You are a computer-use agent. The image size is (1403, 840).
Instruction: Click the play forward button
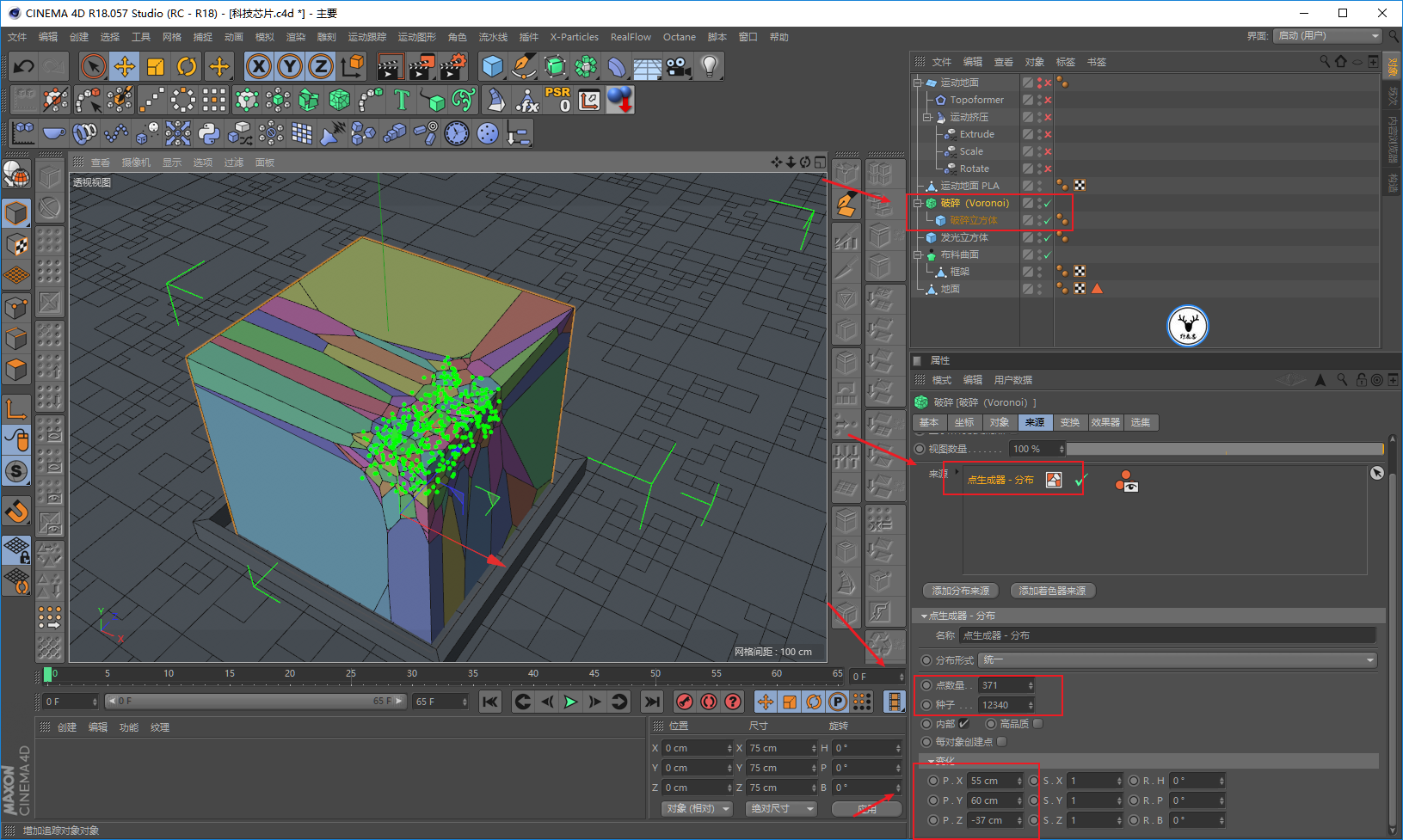tap(570, 702)
